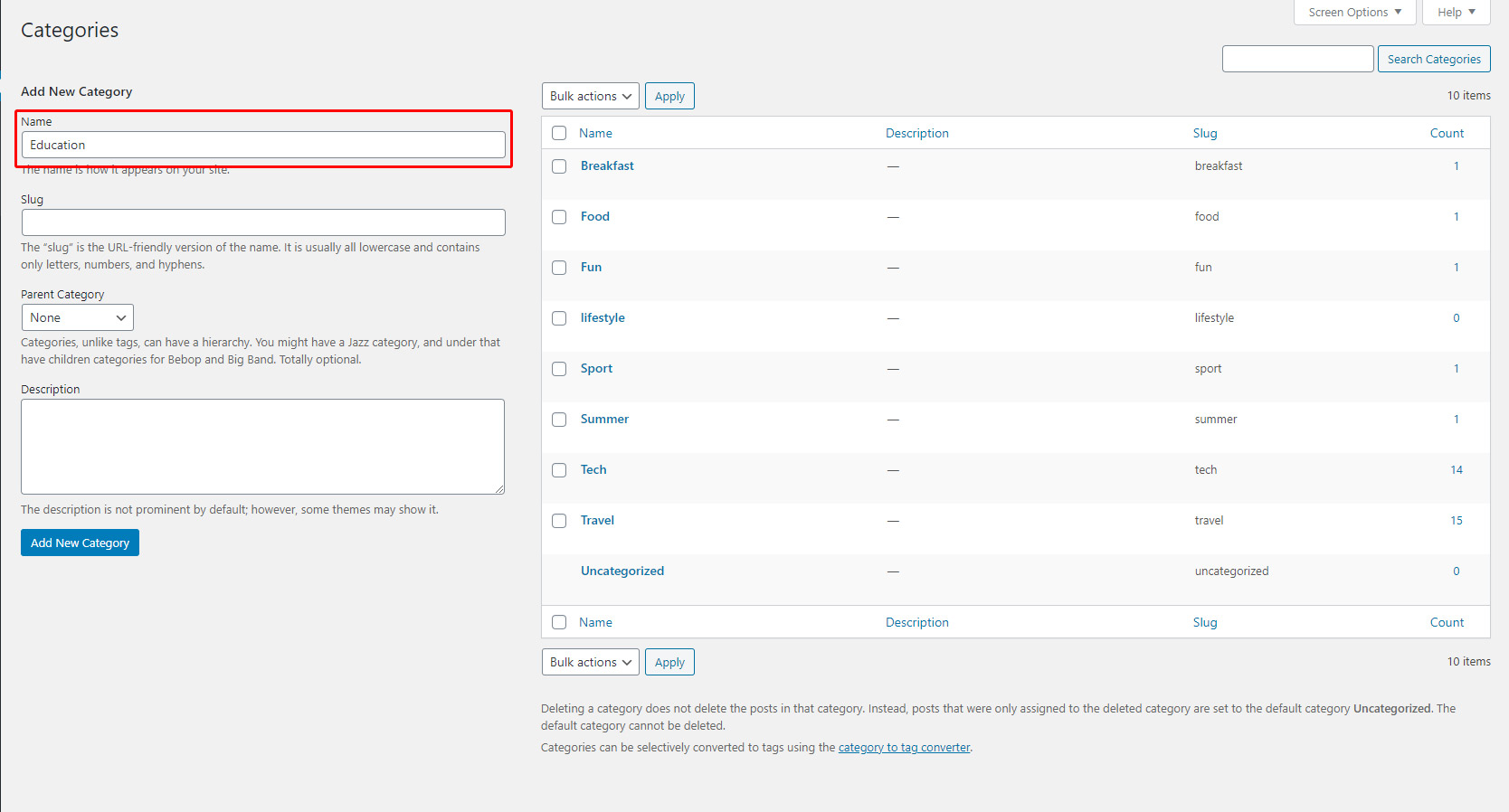Check the Breakfast category checkbox

tap(559, 166)
